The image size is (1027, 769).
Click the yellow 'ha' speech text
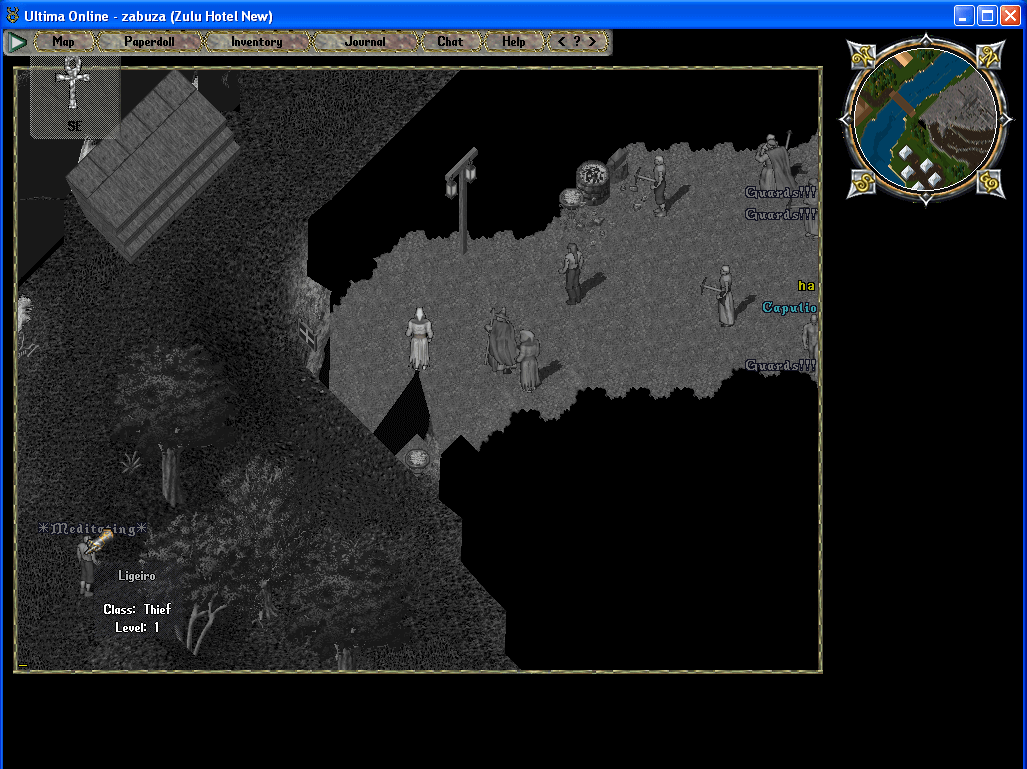[806, 286]
